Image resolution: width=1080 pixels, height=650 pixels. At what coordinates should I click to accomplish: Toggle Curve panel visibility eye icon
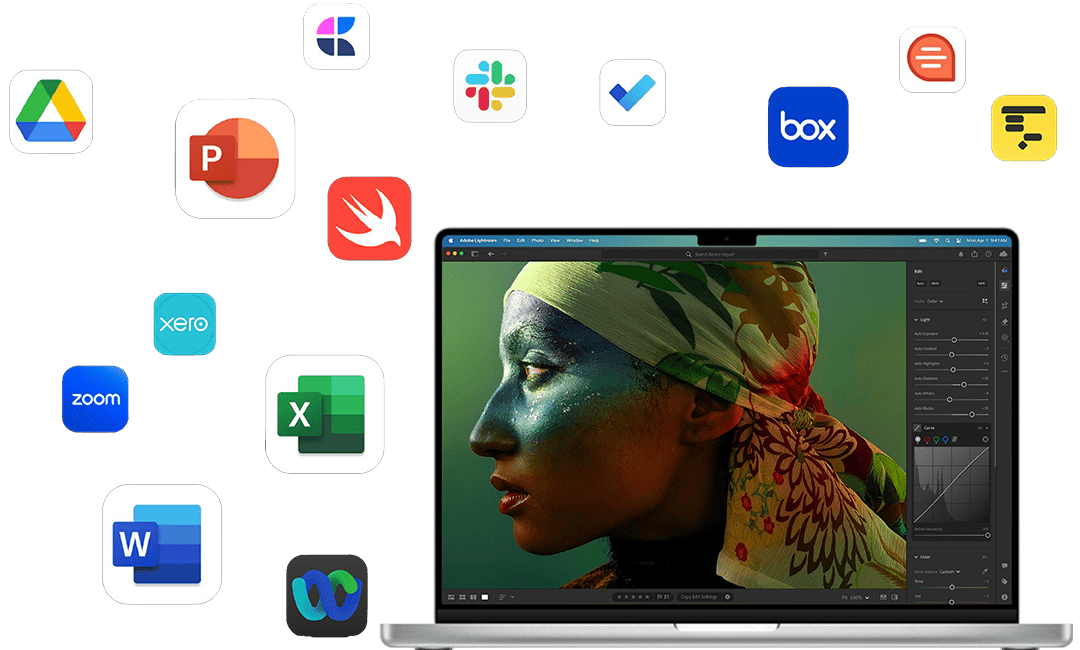click(978, 427)
